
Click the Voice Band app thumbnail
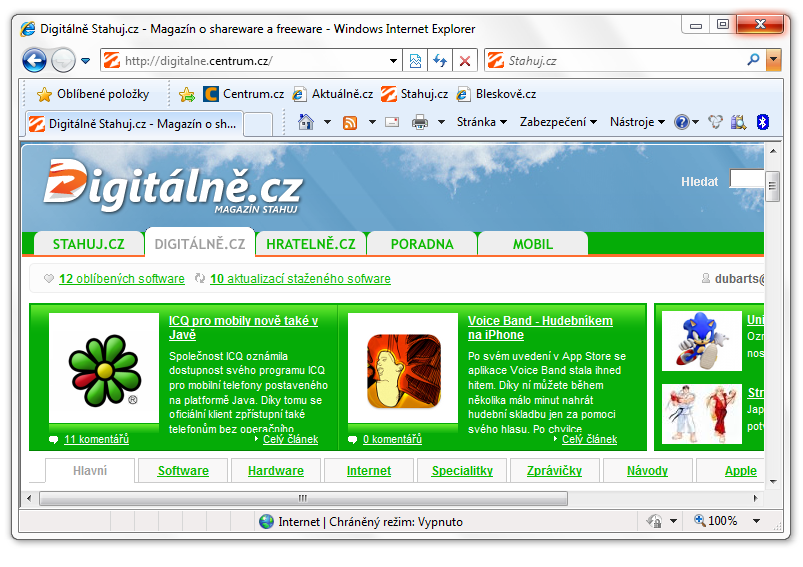pos(403,369)
